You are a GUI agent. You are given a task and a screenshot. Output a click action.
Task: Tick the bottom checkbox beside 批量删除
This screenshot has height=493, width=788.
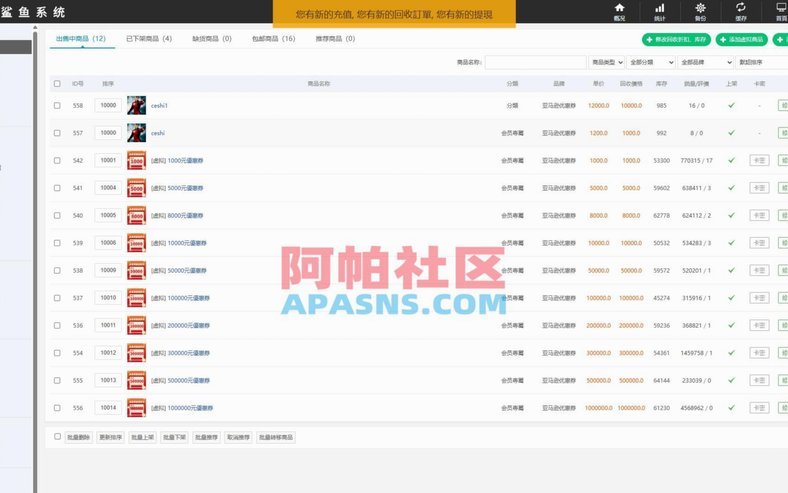pos(57,437)
